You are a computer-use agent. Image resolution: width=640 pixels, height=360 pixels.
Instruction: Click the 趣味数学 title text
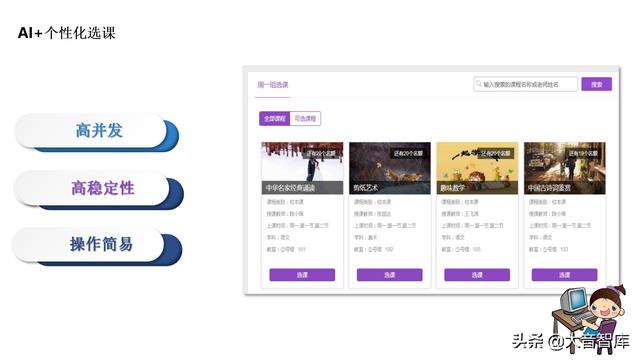(x=453, y=188)
